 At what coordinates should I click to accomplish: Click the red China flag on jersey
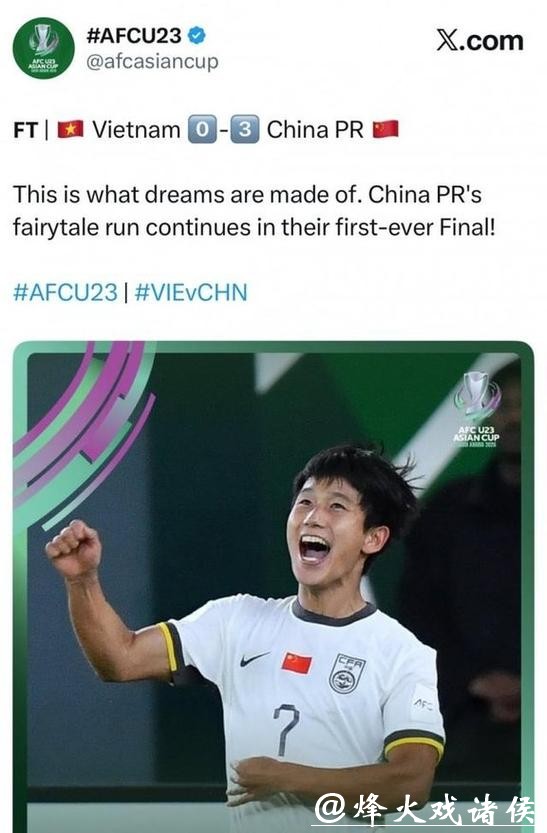tap(296, 663)
